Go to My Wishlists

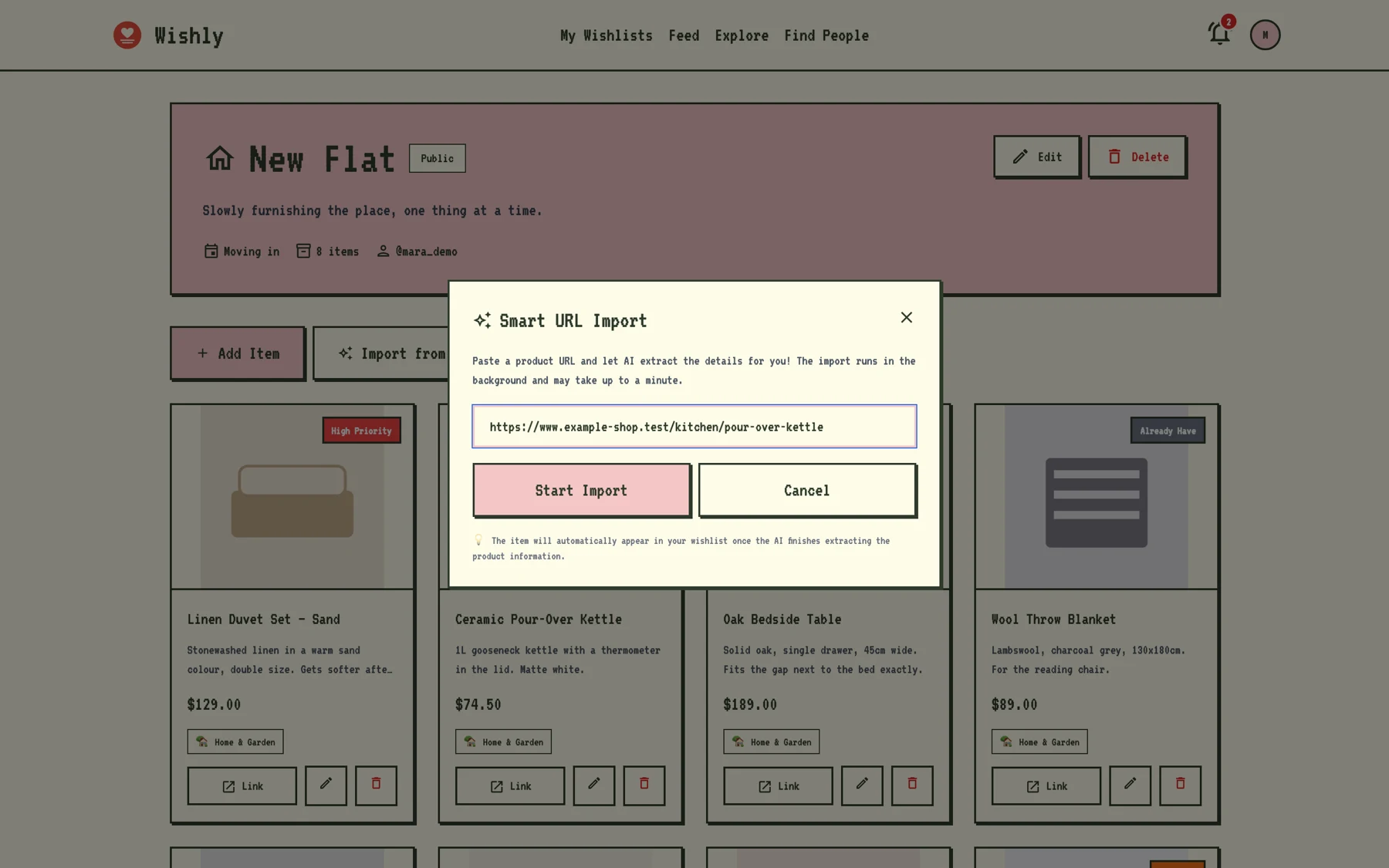pos(607,35)
